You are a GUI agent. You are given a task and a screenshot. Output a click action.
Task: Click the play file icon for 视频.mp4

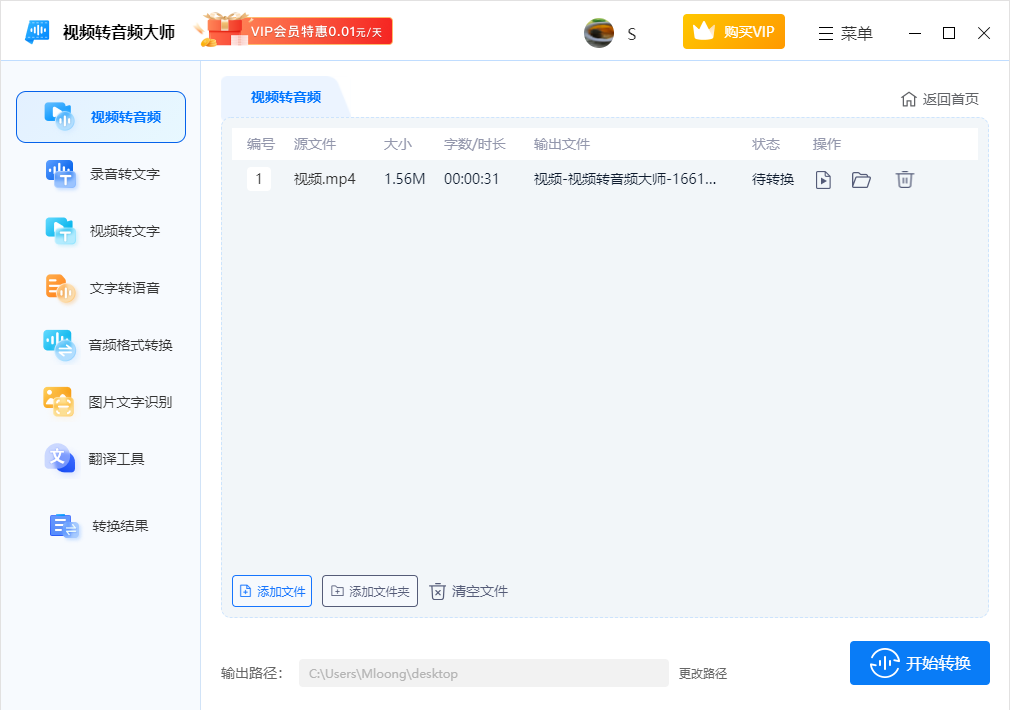click(x=823, y=180)
